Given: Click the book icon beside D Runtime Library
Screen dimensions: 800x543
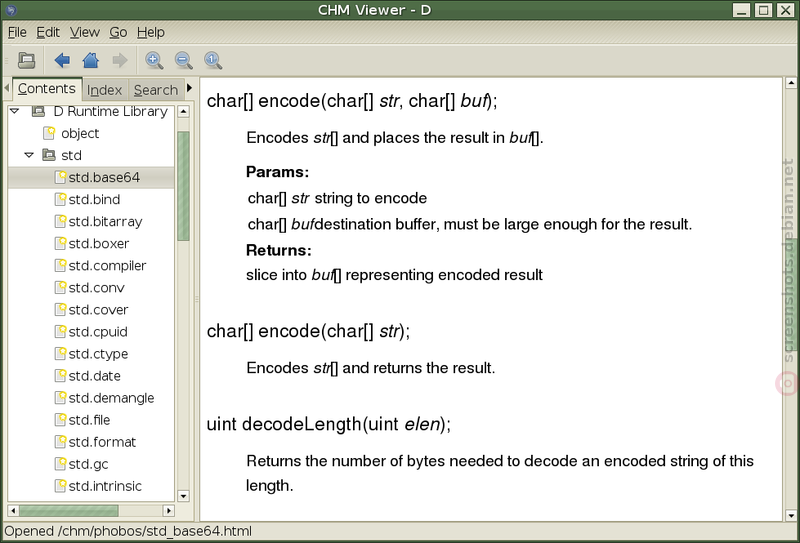Looking at the screenshot, I should (38, 111).
